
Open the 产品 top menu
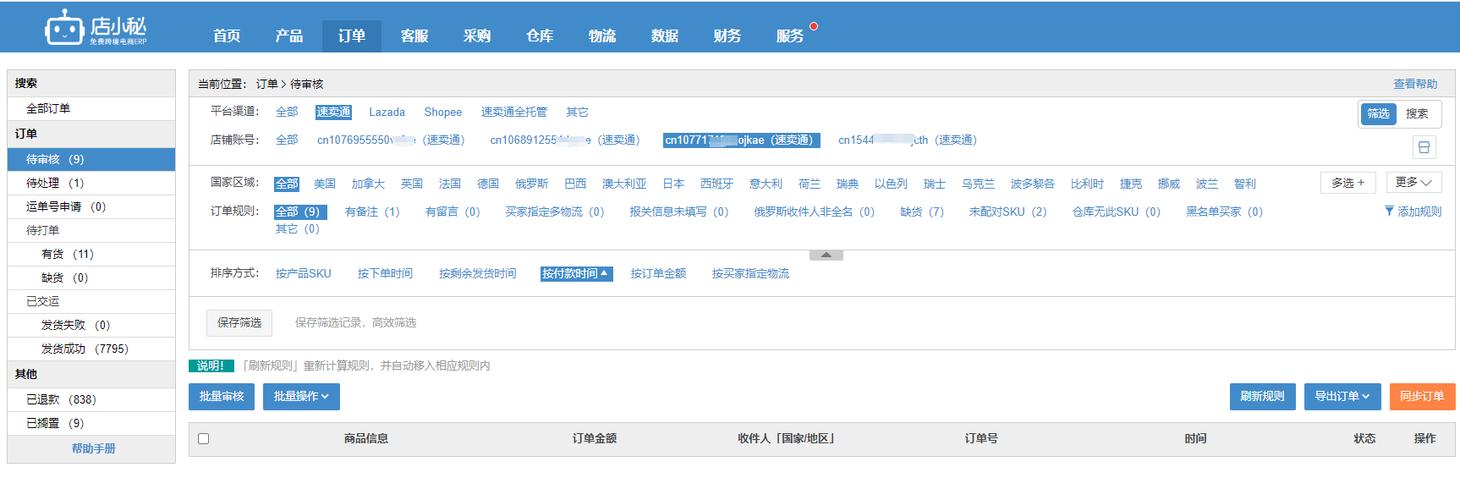(x=289, y=36)
